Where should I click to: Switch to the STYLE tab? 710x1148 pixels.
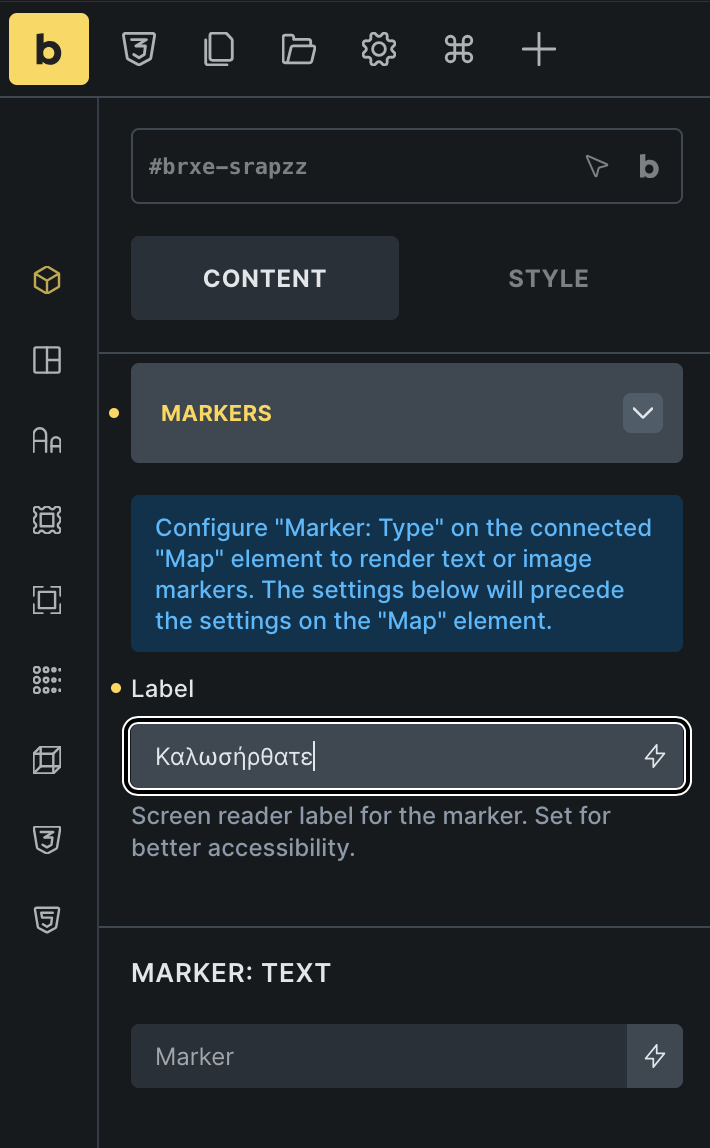tap(548, 278)
